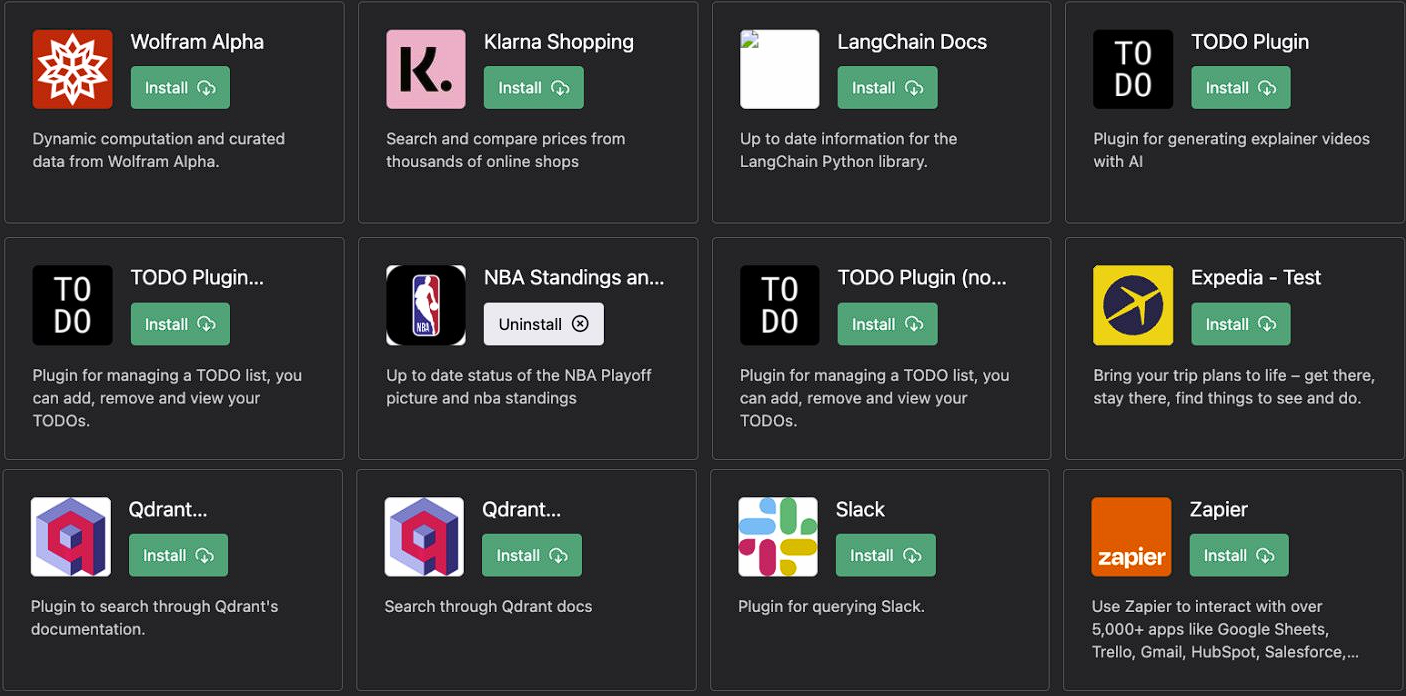The height and width of the screenshot is (696, 1406).
Task: Click the 'Expedia - Test' title
Action: pyautogui.click(x=1256, y=278)
